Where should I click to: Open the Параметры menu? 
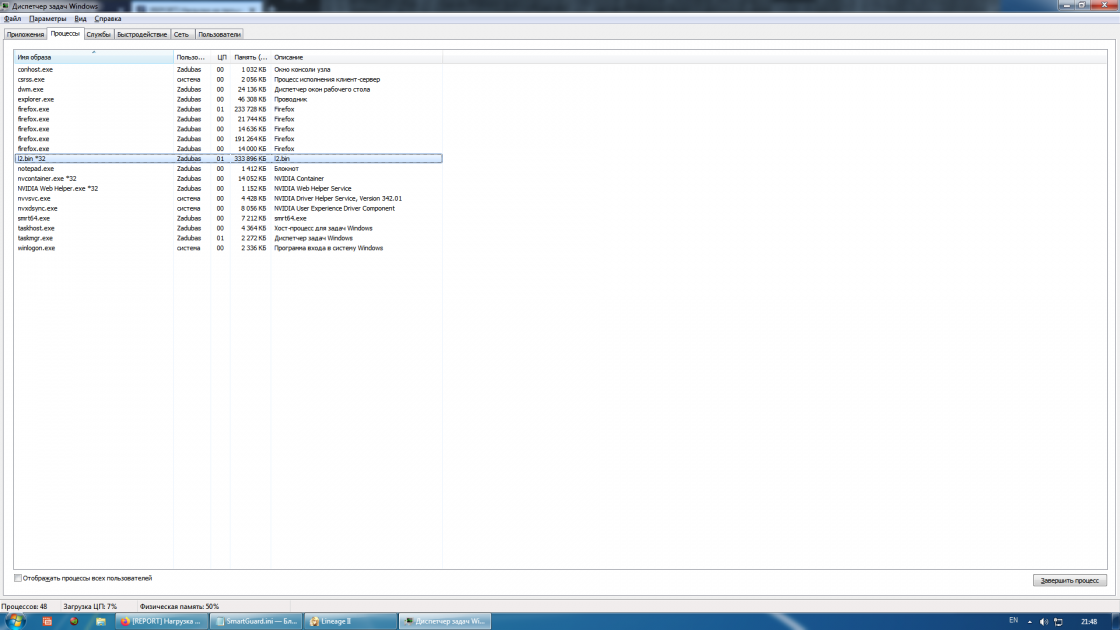(x=48, y=19)
